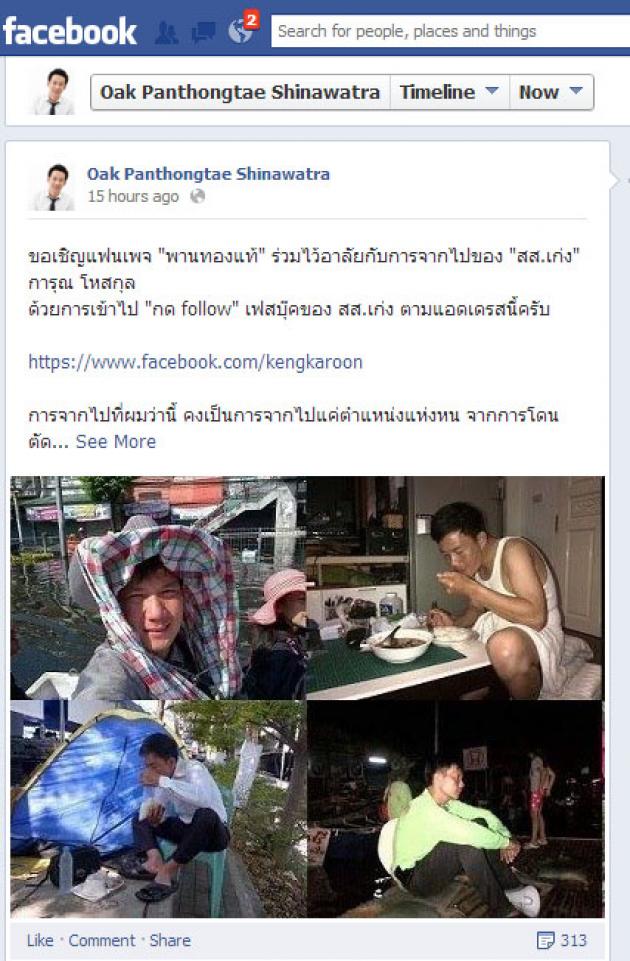Open the friend requests icon
This screenshot has height=961, width=630.
click(x=166, y=32)
